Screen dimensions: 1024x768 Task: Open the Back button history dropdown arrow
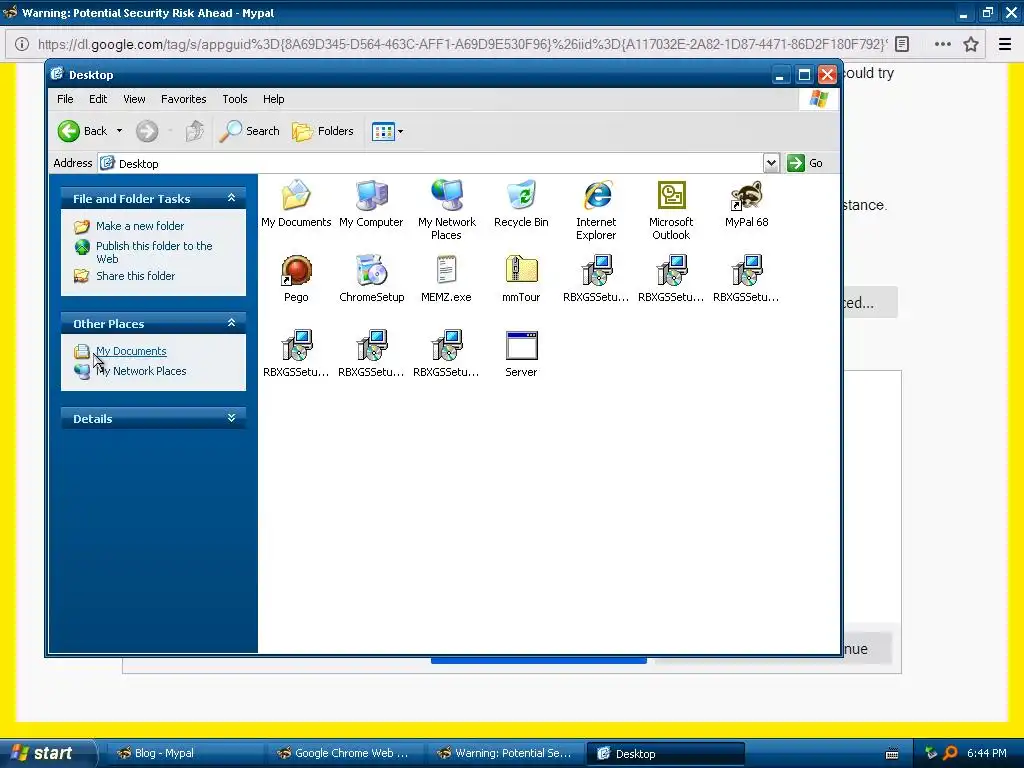[120, 131]
